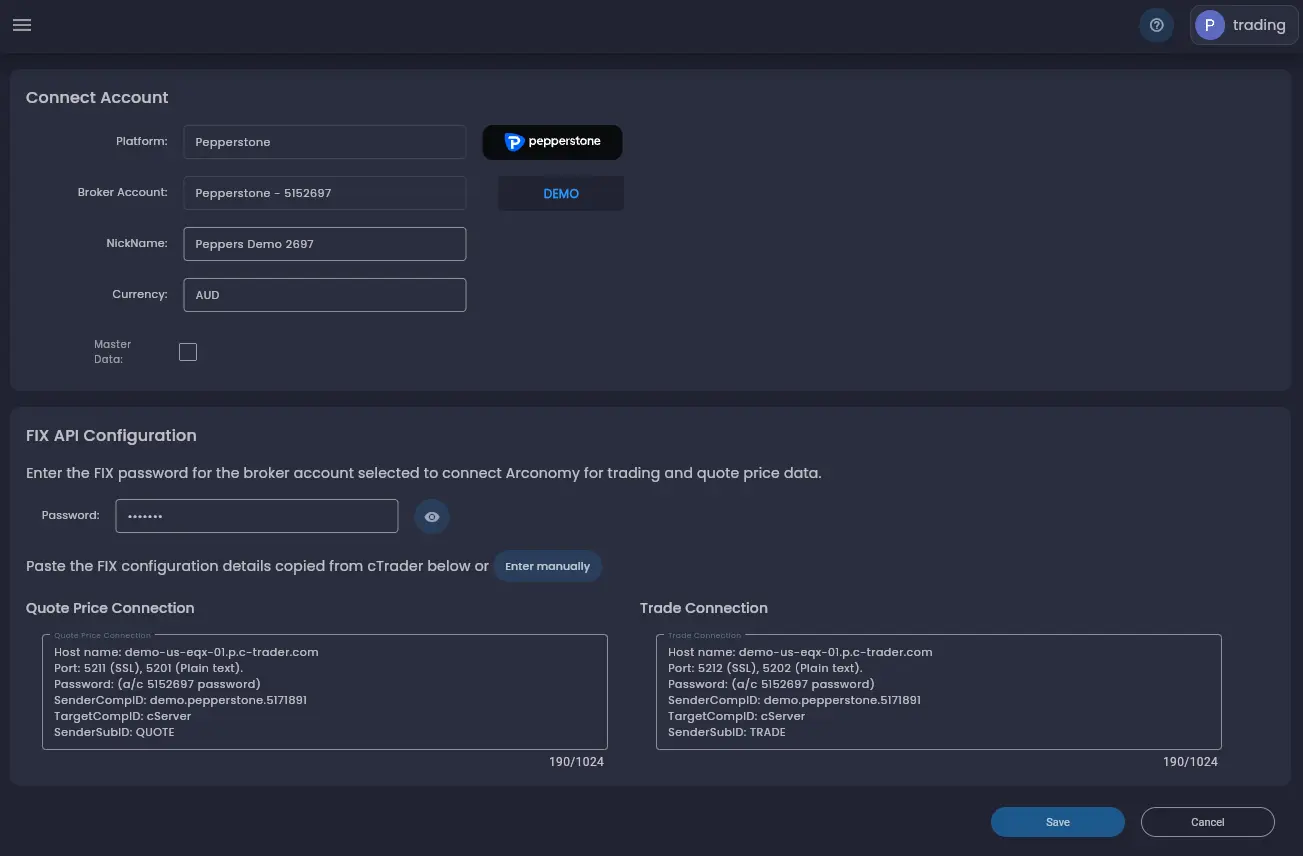Click the Connect Account section heading
Screen dimensions: 1303x856
point(96,97)
